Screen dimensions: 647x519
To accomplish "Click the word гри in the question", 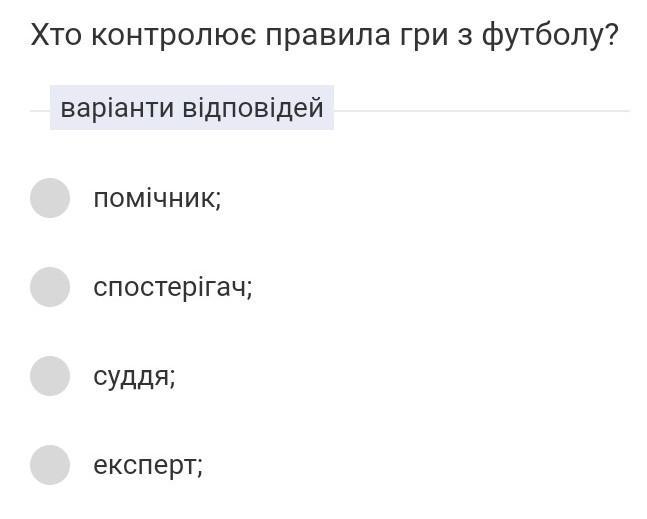I will tap(424, 38).
